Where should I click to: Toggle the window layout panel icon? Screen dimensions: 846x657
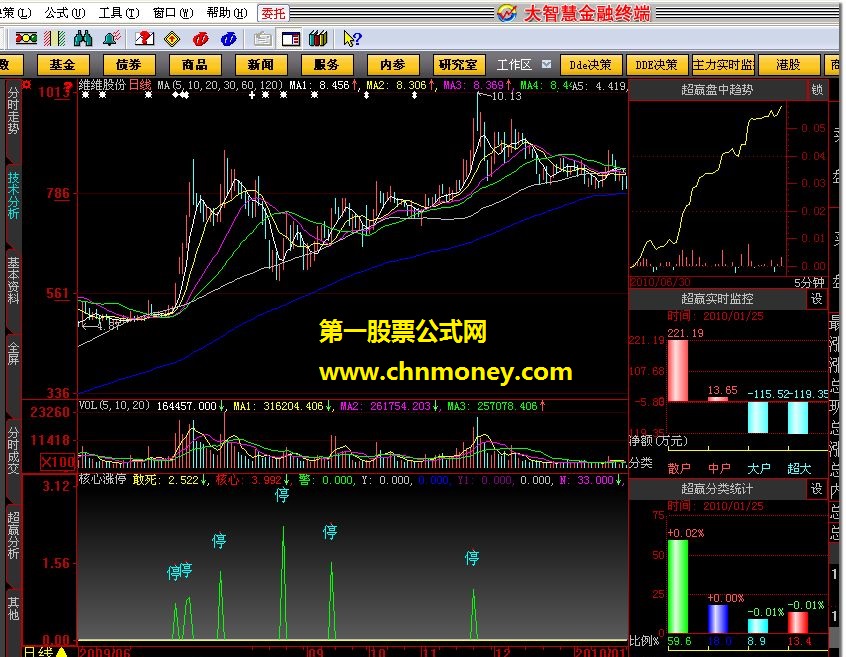(x=291, y=39)
